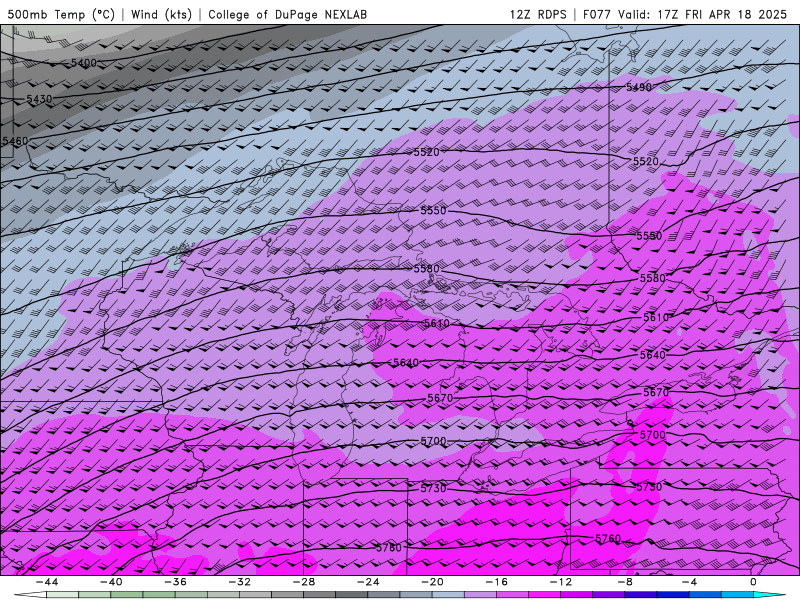Viewport: 800px width, 600px height.
Task: Click the −20 colorbar tick label
Action: 432,582
